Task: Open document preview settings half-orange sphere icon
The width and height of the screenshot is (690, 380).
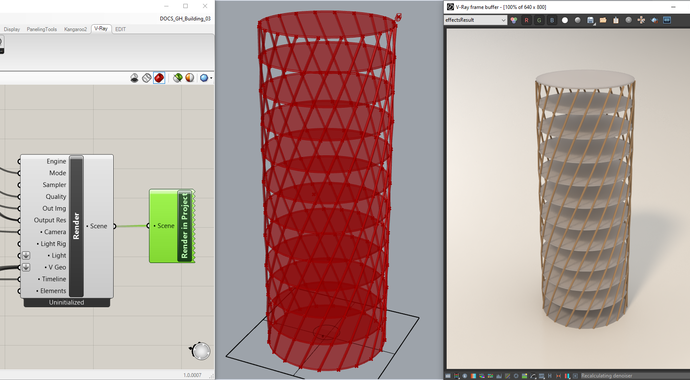Action: point(189,78)
